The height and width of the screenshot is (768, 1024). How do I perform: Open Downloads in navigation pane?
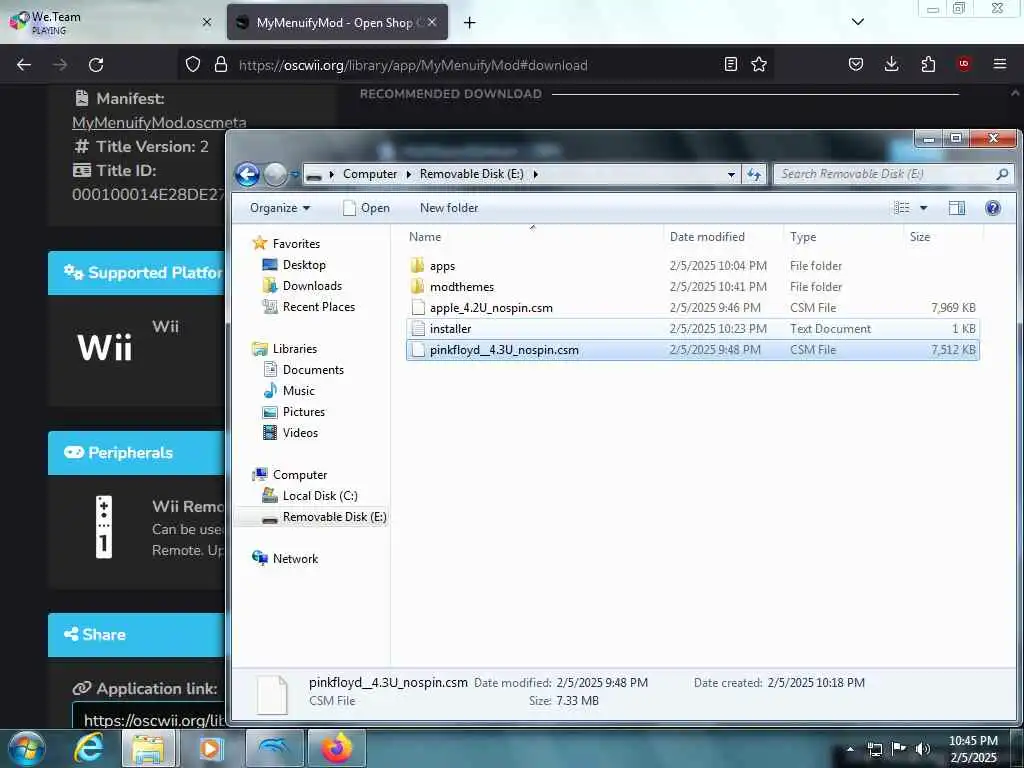312,286
